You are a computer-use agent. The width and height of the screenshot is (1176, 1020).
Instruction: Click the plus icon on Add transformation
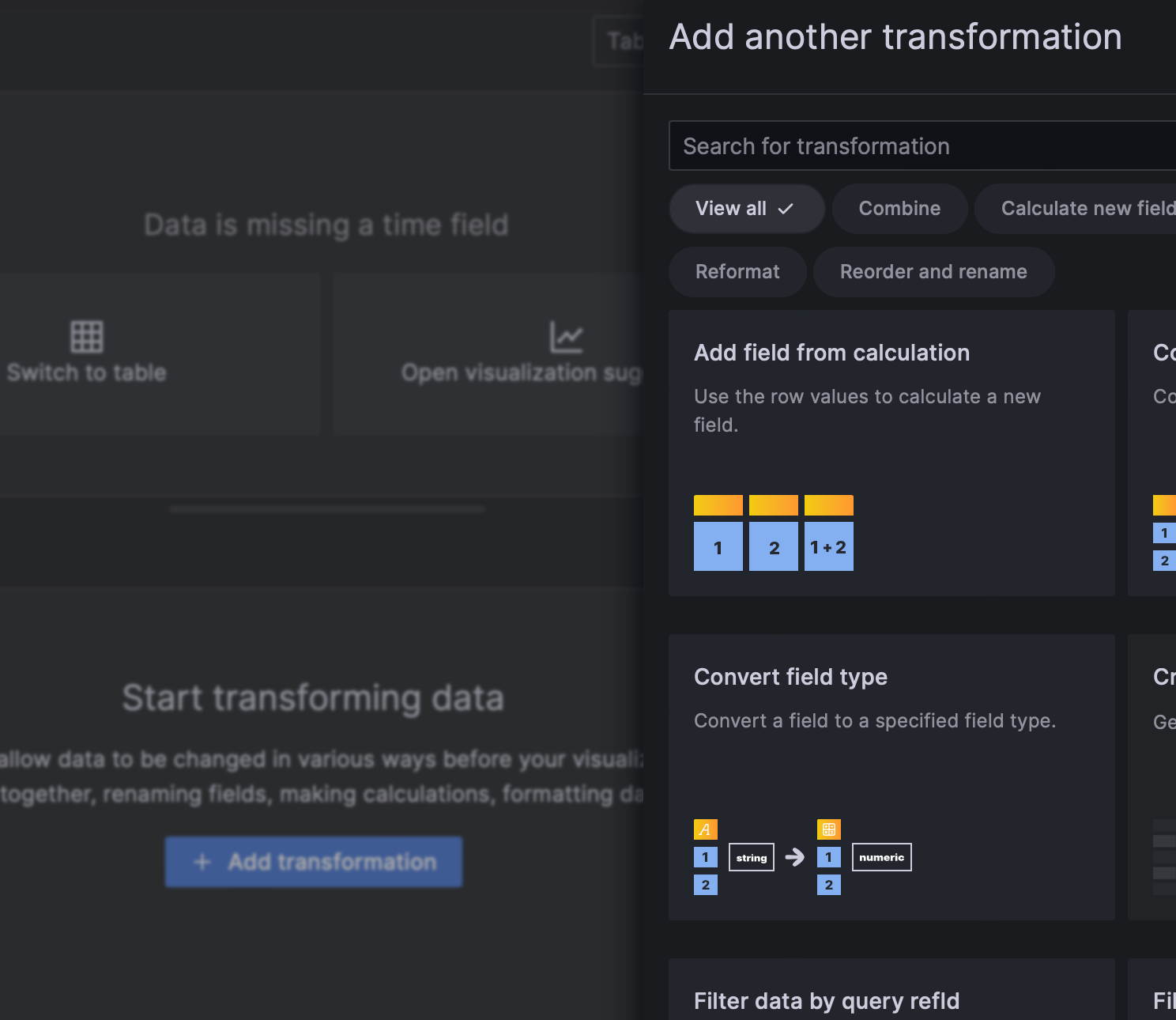point(202,862)
